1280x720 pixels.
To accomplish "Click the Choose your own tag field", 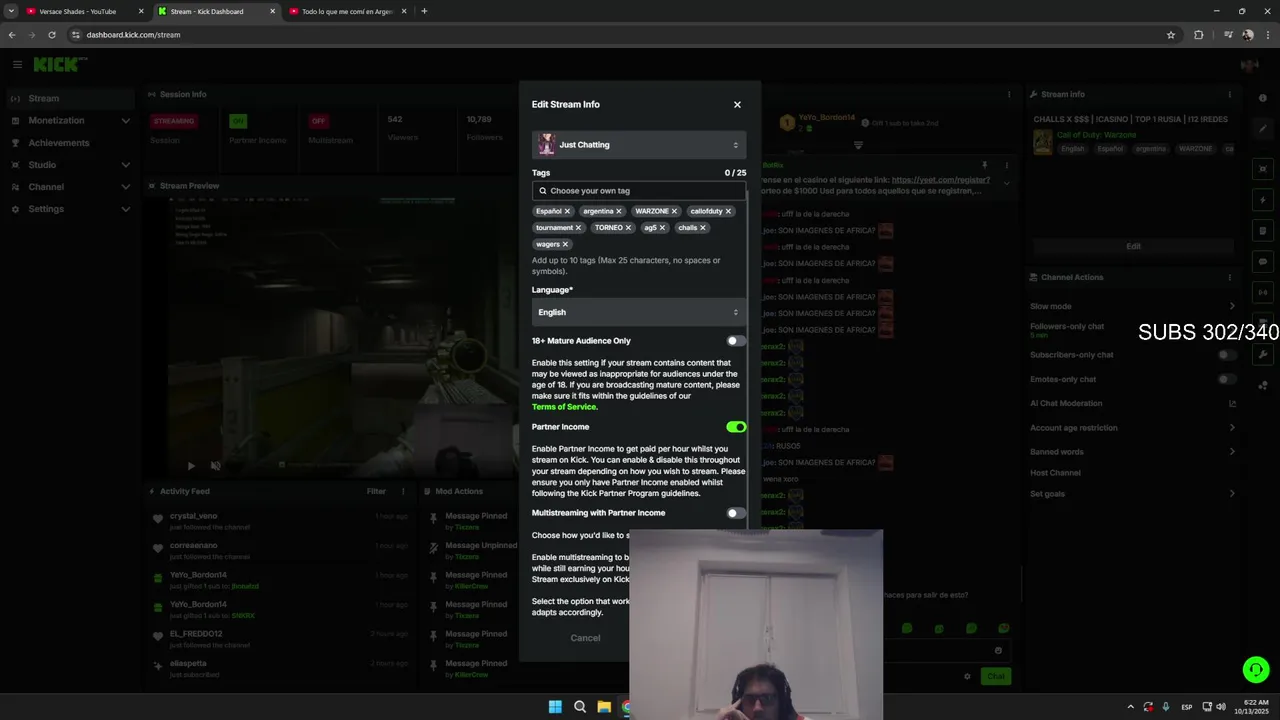I will (x=639, y=191).
